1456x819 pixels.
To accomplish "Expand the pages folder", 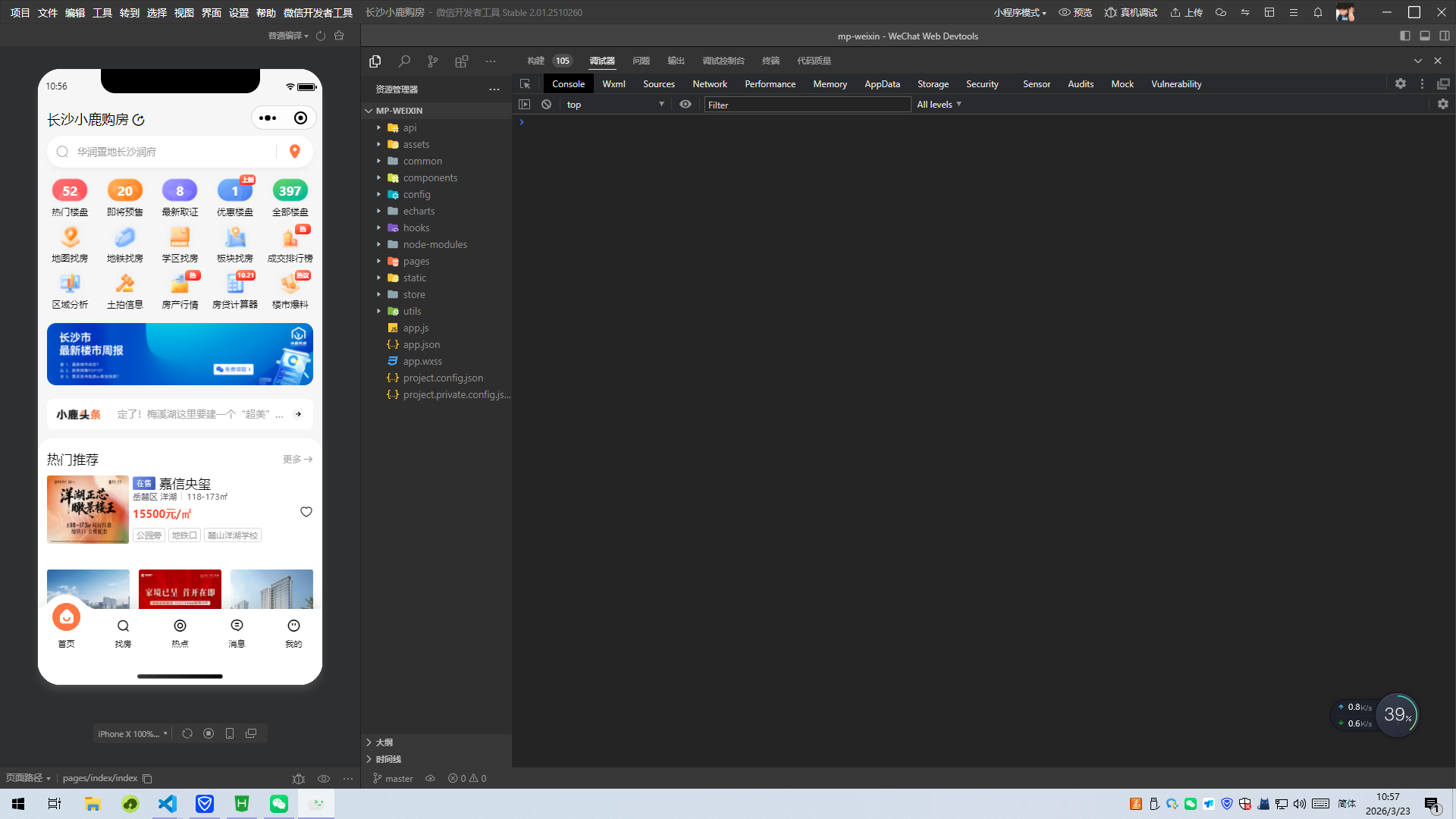I will click(416, 262).
